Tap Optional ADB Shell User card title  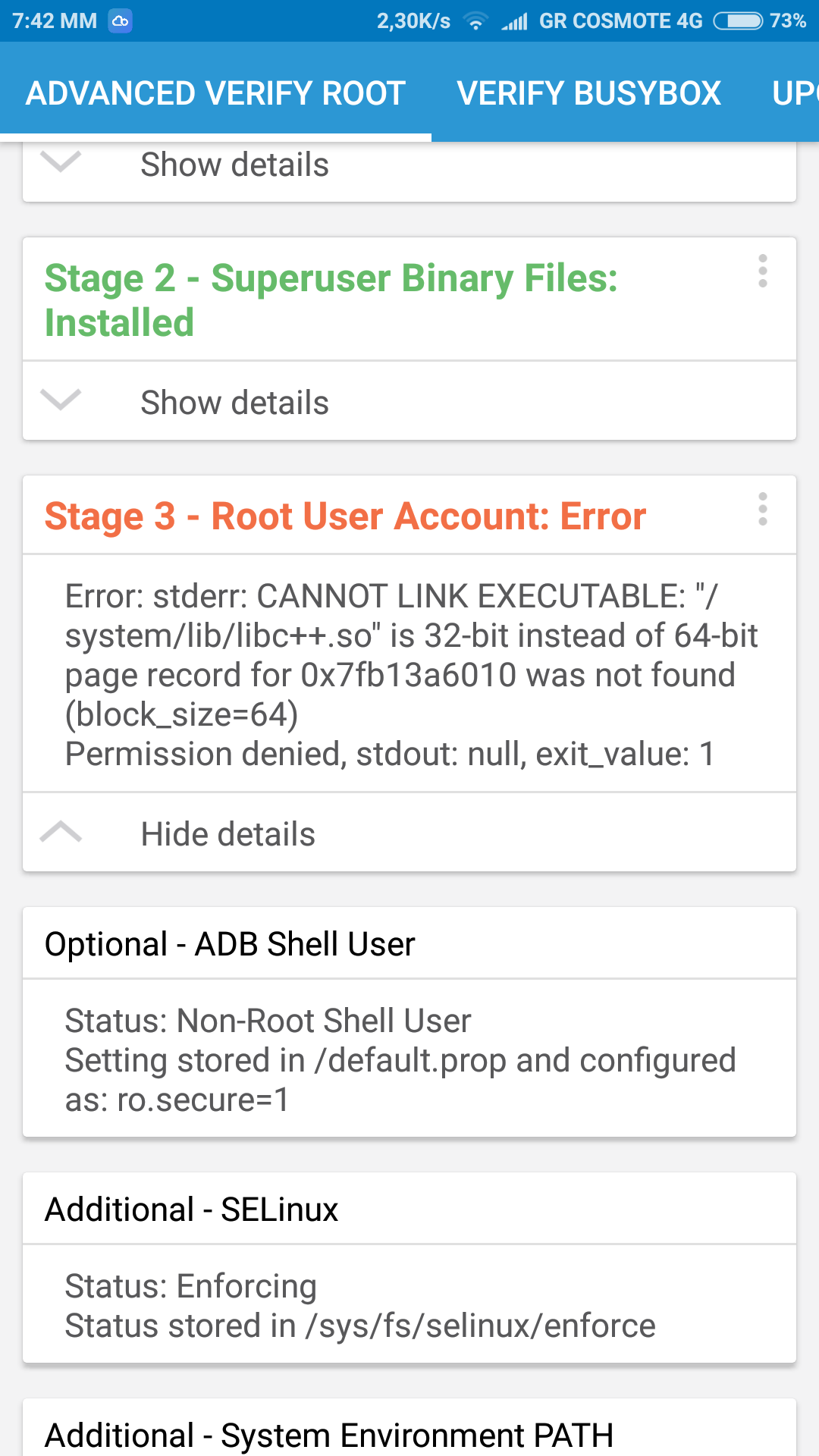[230, 944]
